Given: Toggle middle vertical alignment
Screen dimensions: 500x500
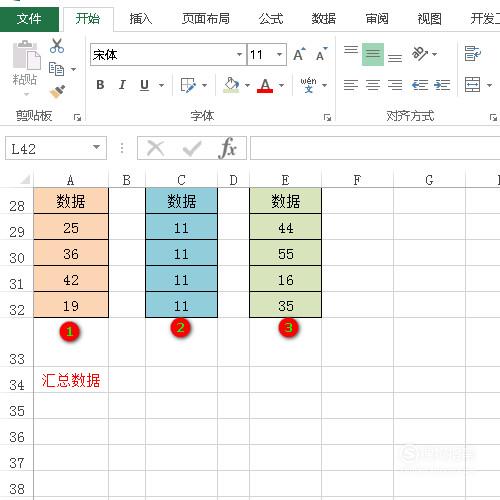Looking at the screenshot, I should click(x=373, y=54).
